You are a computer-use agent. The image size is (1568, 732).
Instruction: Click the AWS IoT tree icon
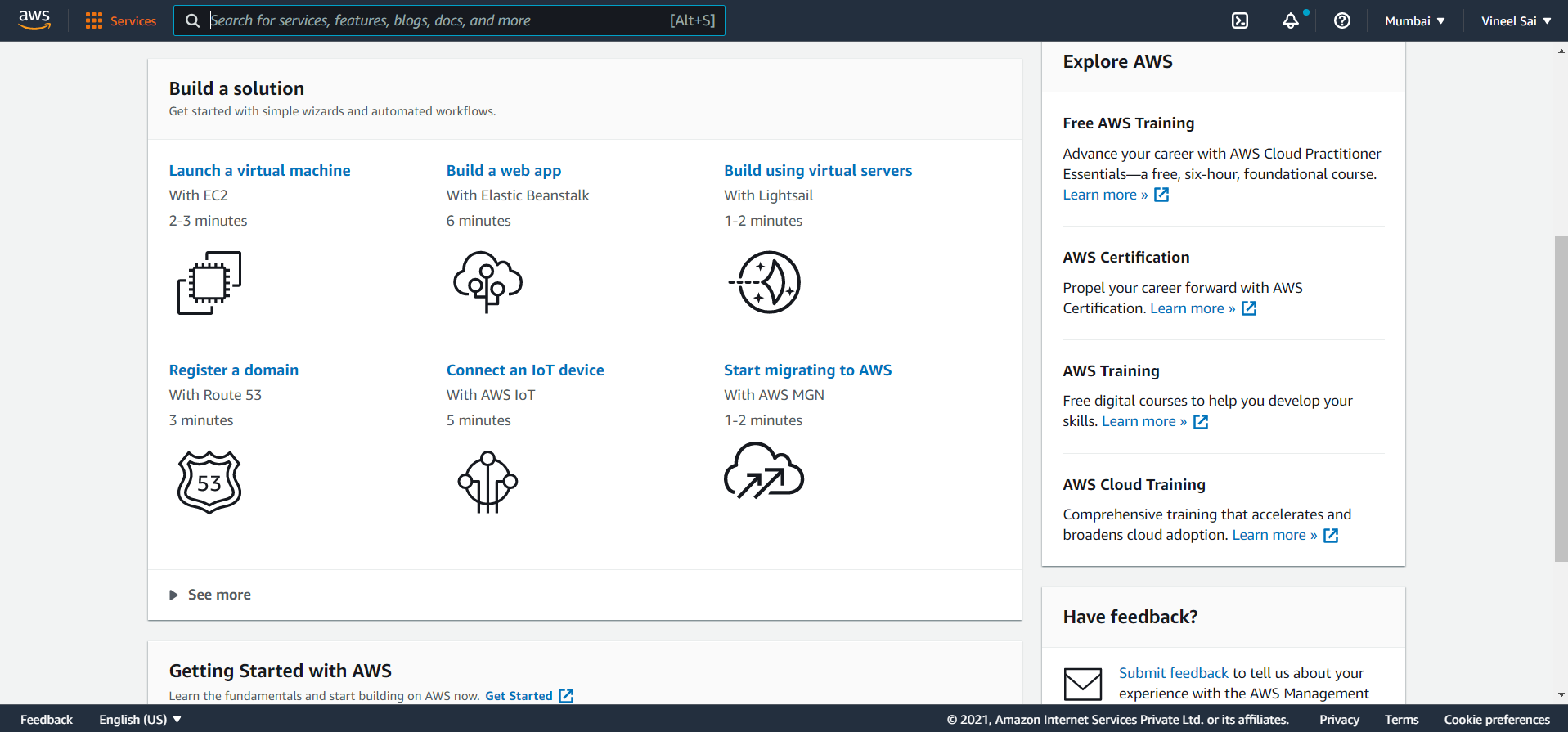487,482
